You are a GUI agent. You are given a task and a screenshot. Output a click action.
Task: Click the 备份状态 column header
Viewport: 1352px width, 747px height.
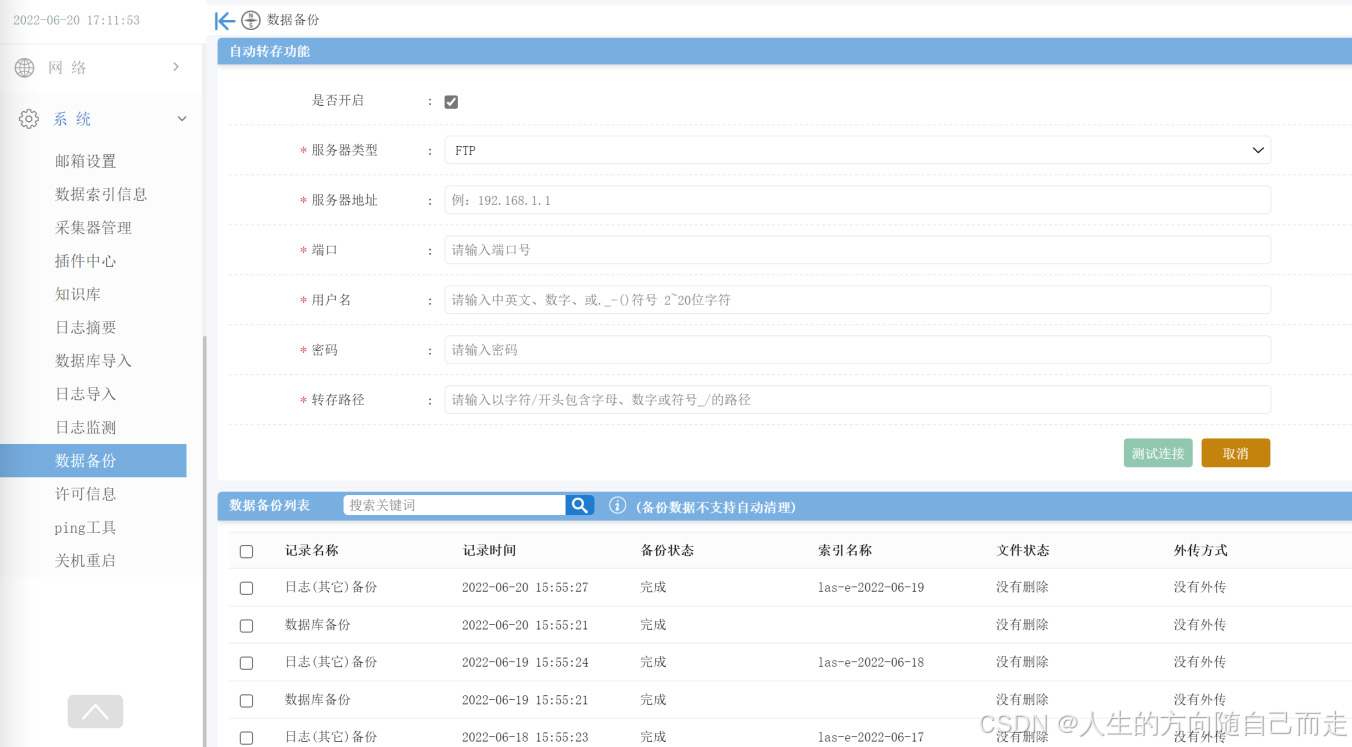[x=667, y=551]
